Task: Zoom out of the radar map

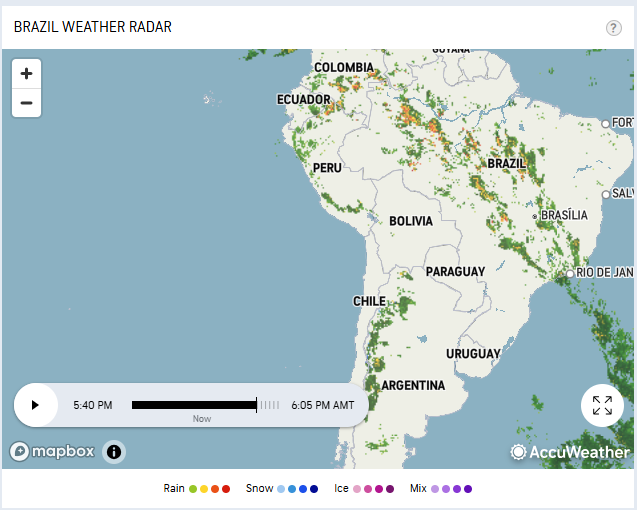Action: [x=26, y=103]
